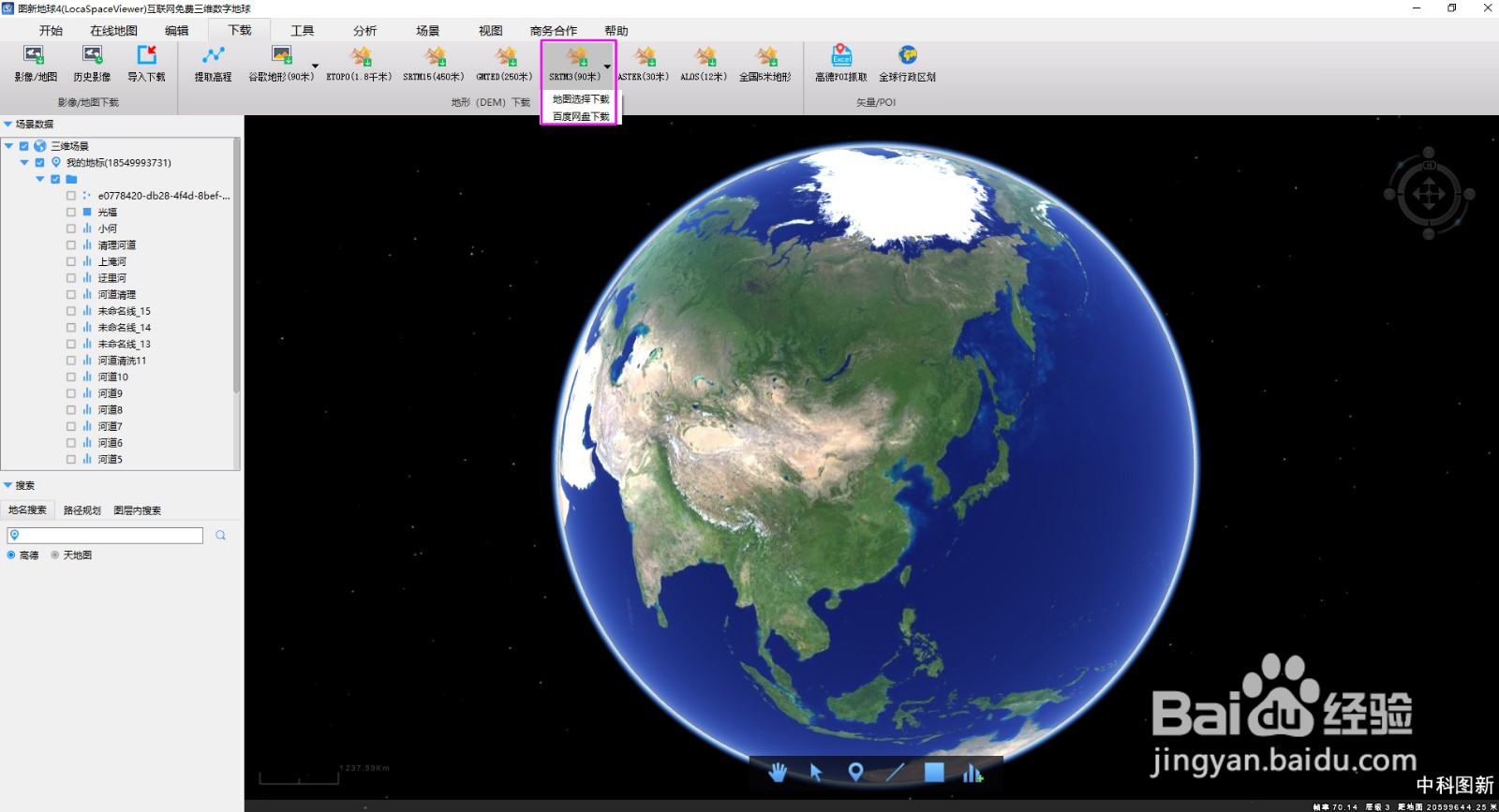
Task: Select the 未命名线_15 tree row
Action: 124,311
